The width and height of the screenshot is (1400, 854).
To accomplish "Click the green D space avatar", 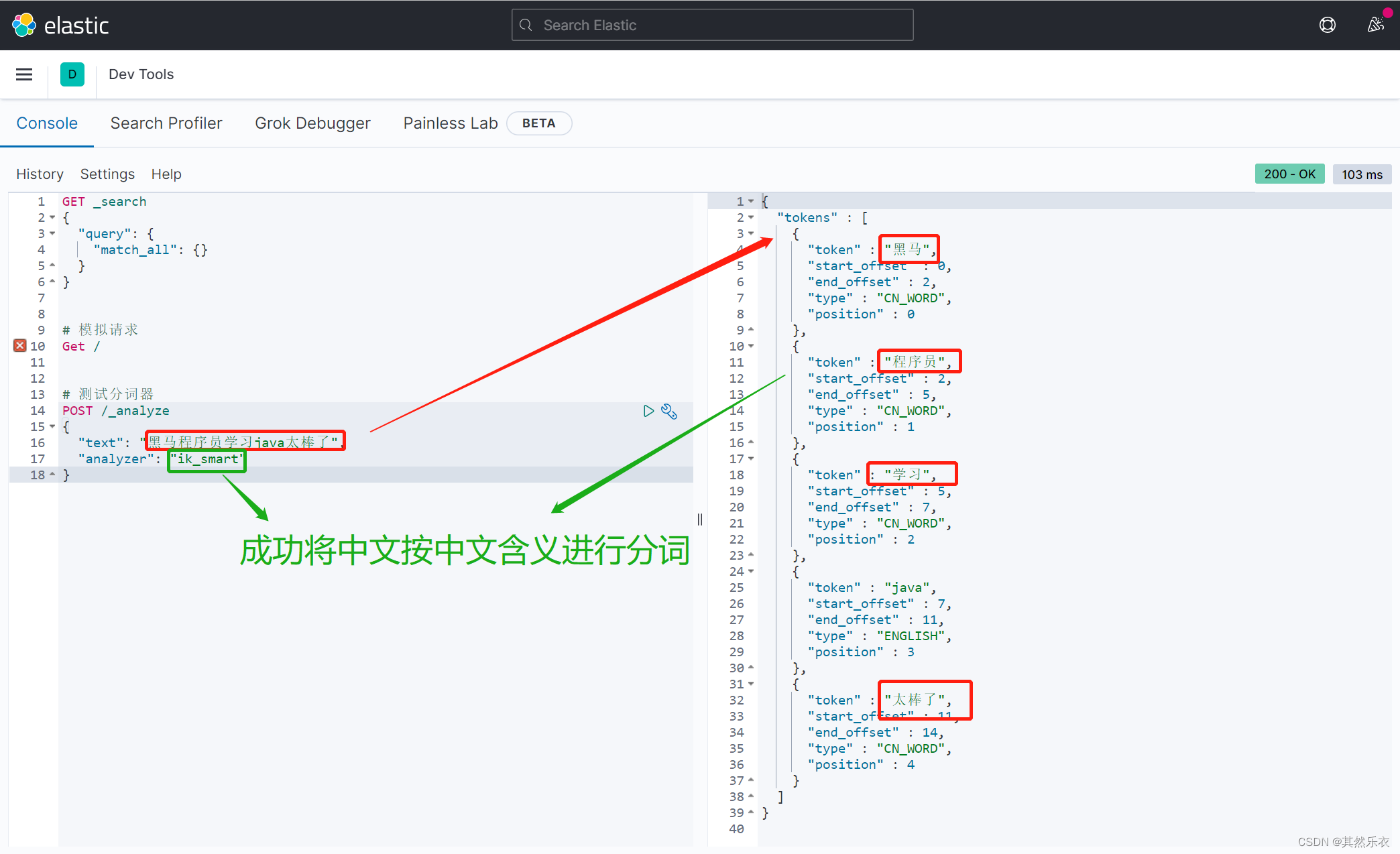I will click(72, 74).
